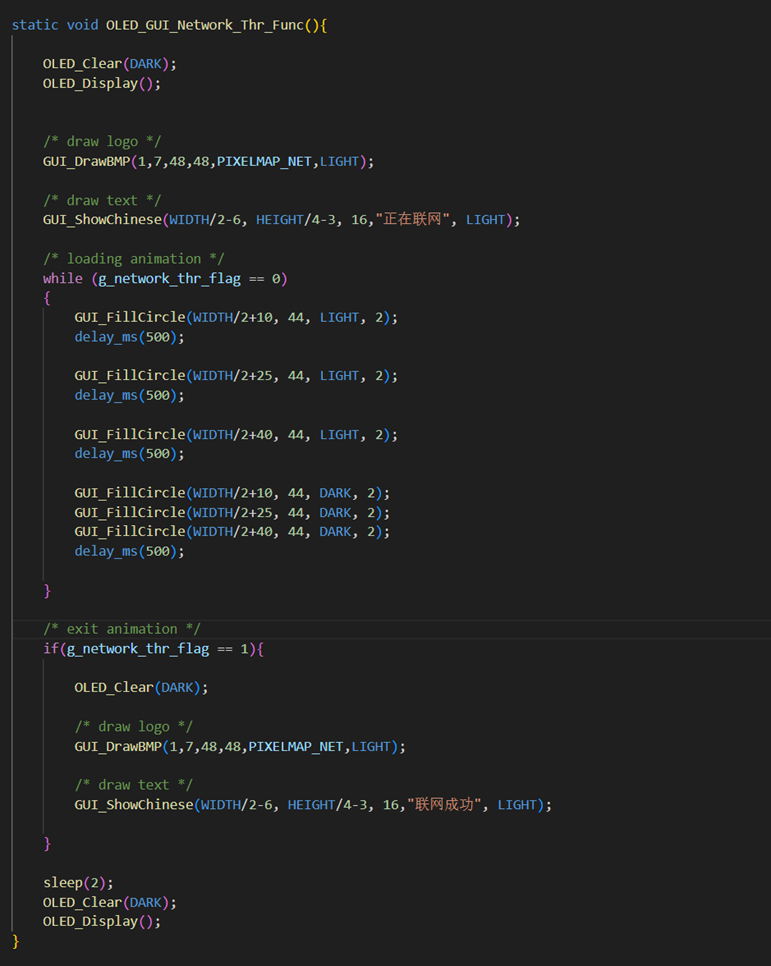The height and width of the screenshot is (966, 771).
Task: Click the function name OLED_GUI_Network_Thr_Func
Action: pos(205,25)
